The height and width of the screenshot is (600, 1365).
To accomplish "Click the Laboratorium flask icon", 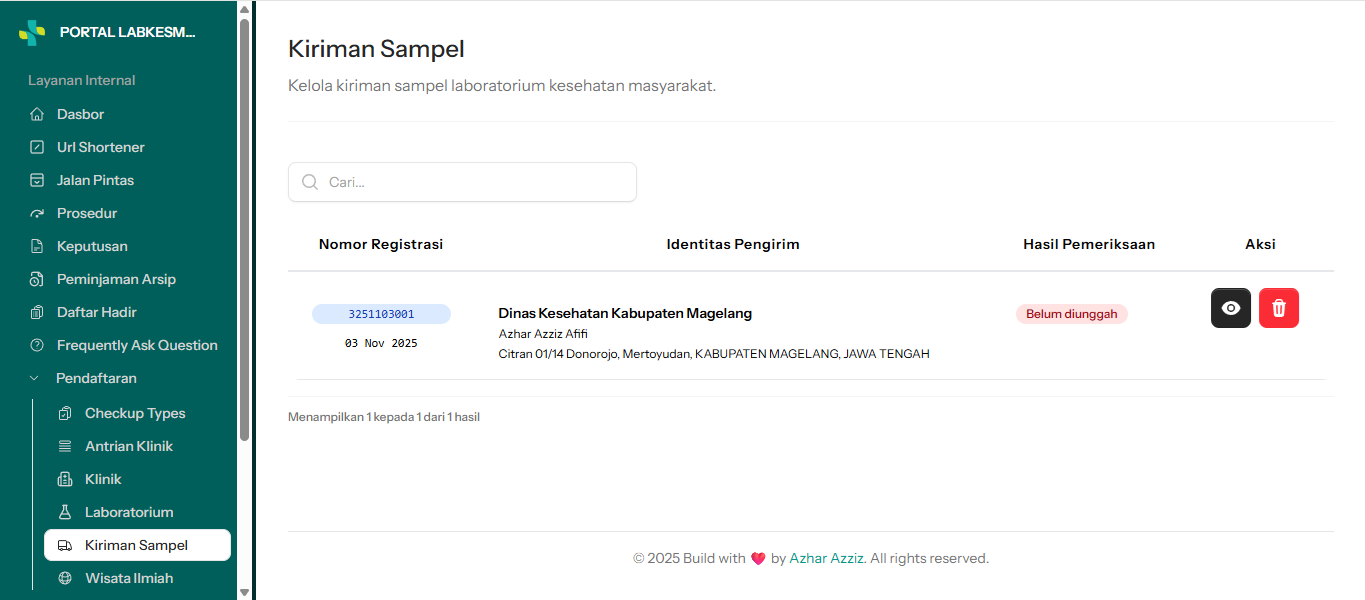I will pos(65,512).
